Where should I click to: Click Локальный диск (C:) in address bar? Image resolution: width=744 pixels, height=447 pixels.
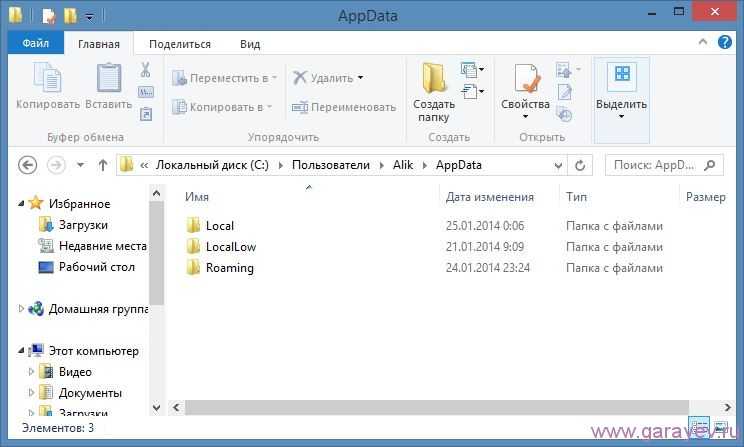click(x=212, y=165)
